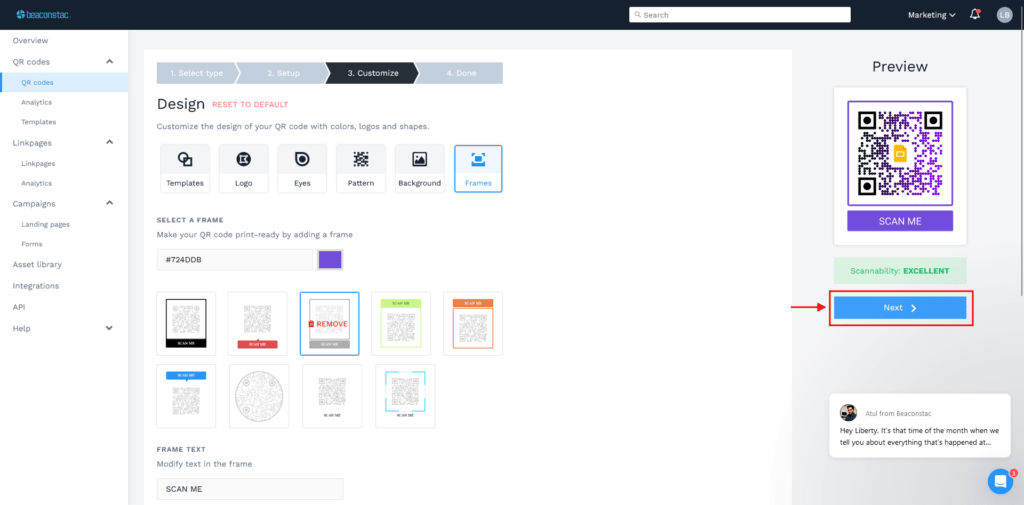Open the notifications bell

tap(975, 14)
